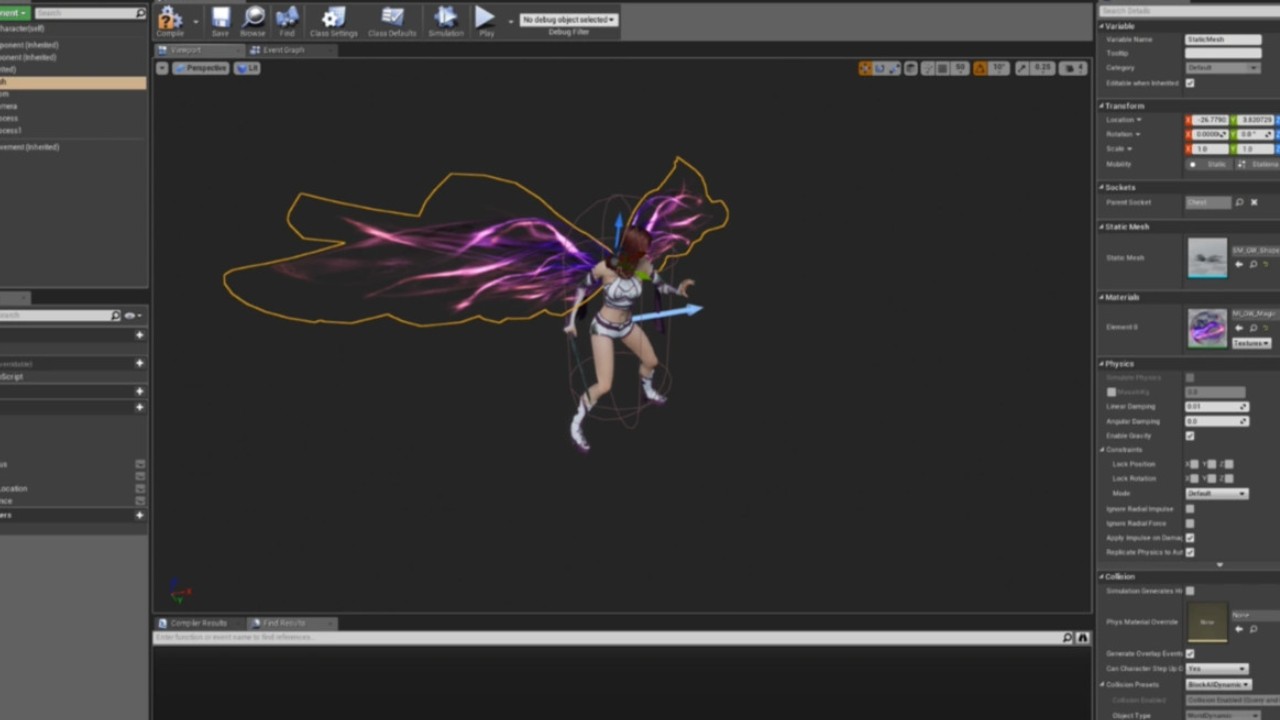Screen dimensions: 1280x720
Task: Open the Location type dropdown arrow
Action: (1138, 120)
